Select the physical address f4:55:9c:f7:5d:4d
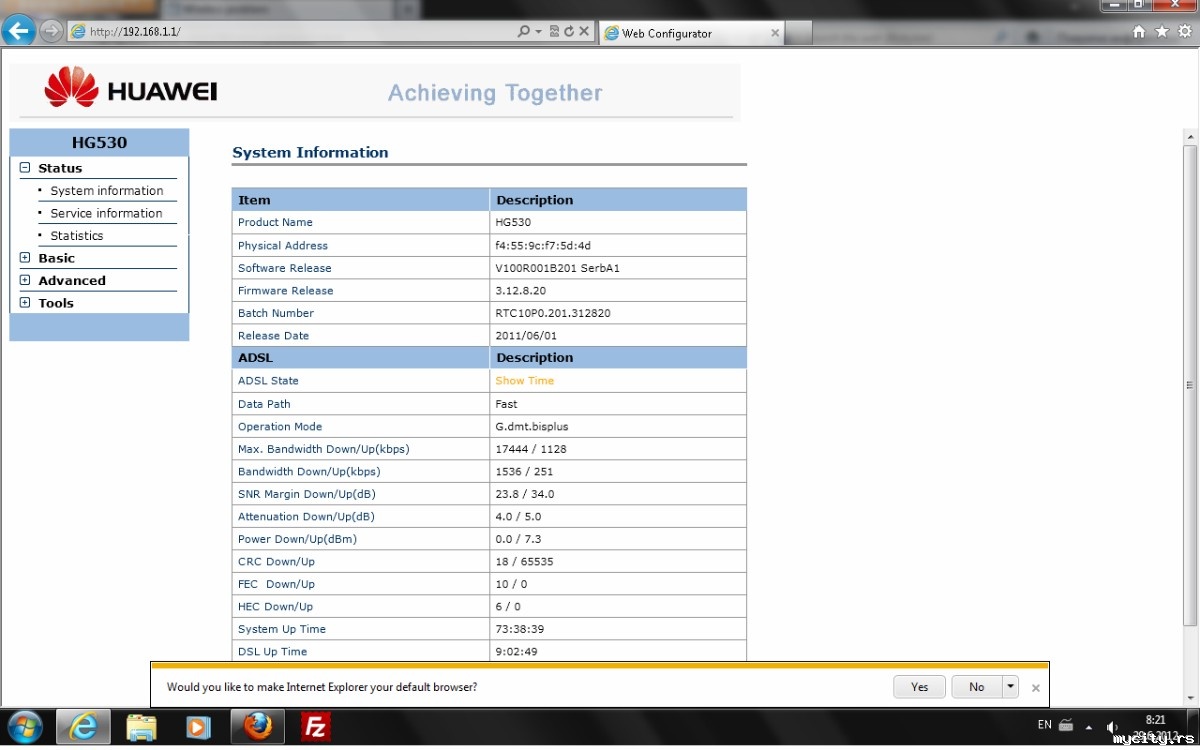Screen dimensions: 1200x750 (542, 245)
